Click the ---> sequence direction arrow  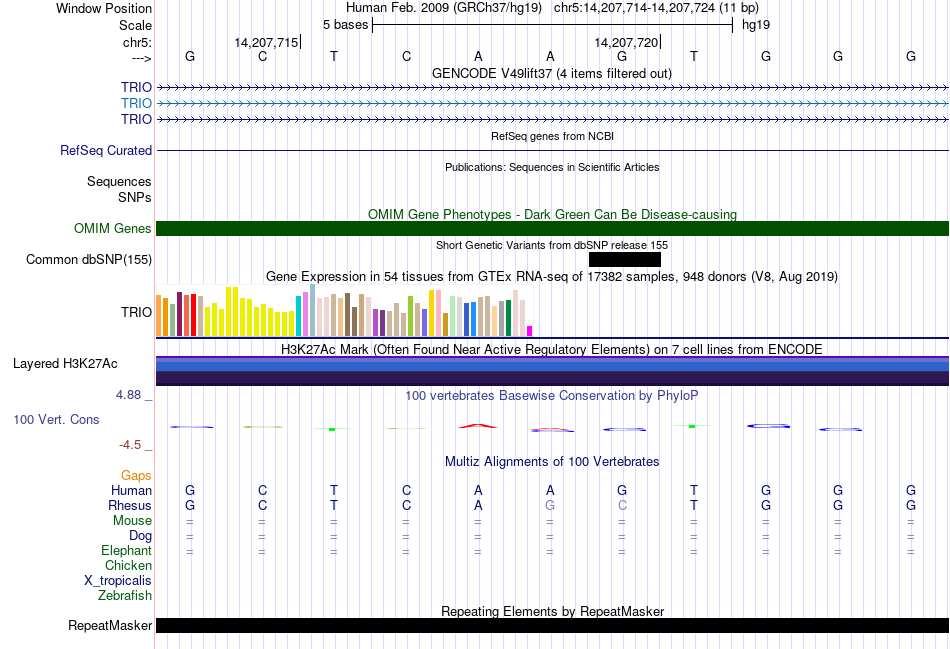click(x=142, y=58)
